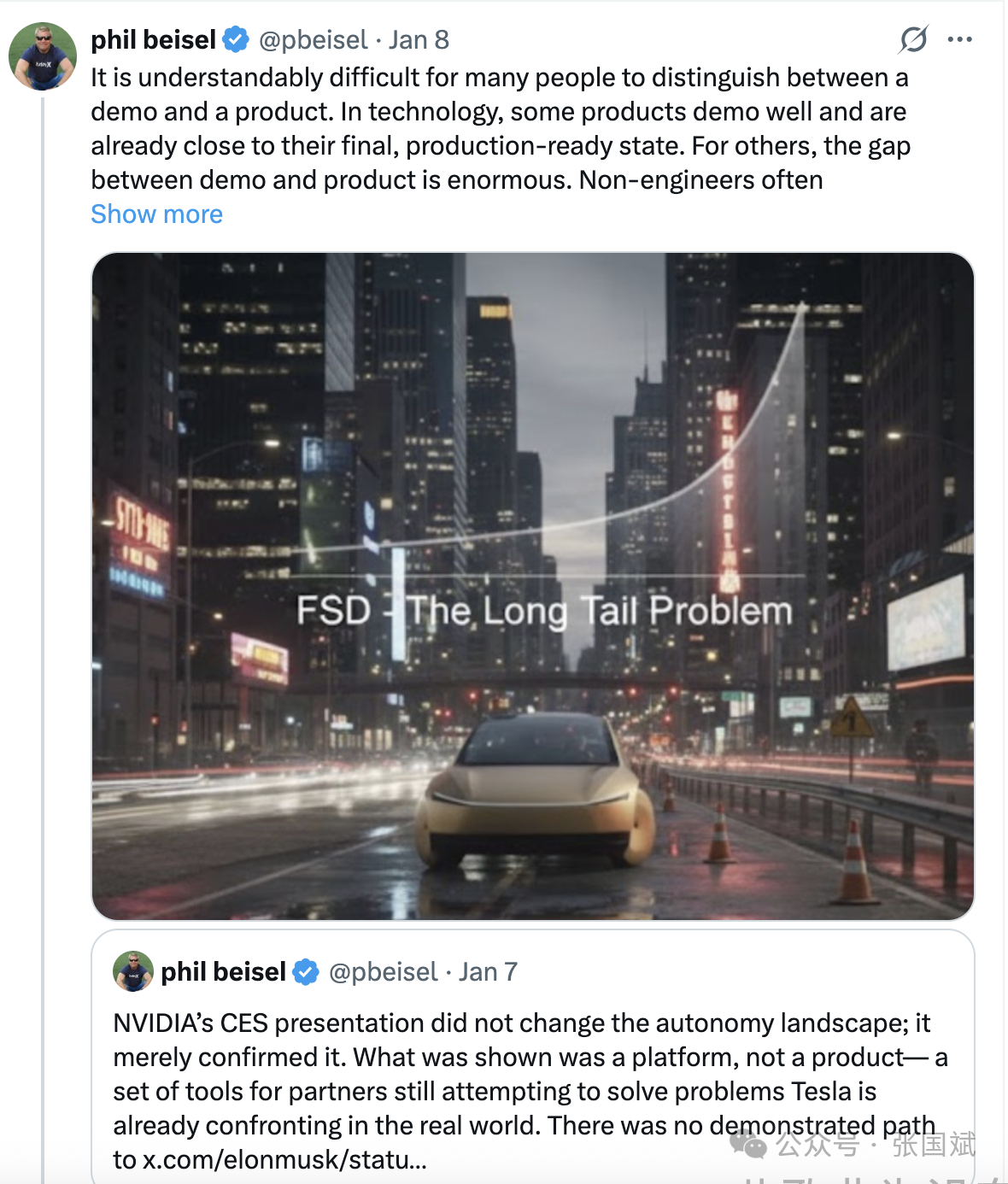Click the main tweet text about demo versus product
Screen dimensions: 1008x1184
click(500, 128)
